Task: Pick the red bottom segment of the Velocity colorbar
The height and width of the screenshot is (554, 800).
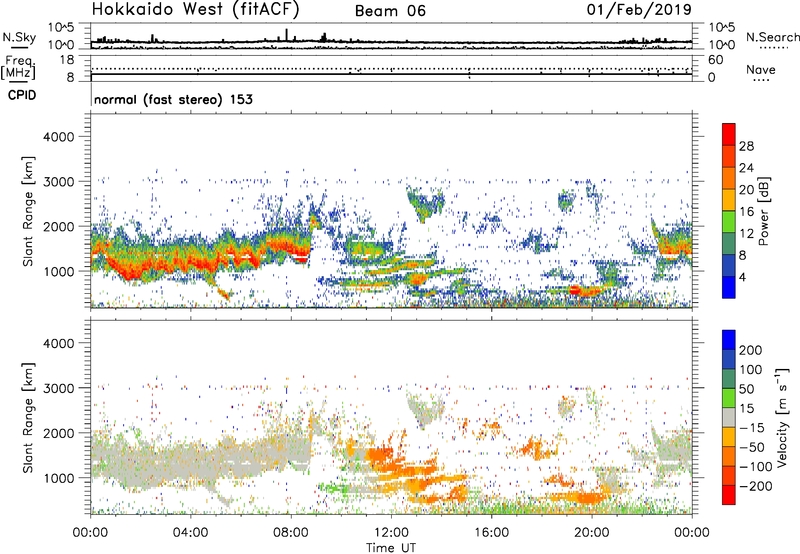Action: tap(729, 495)
